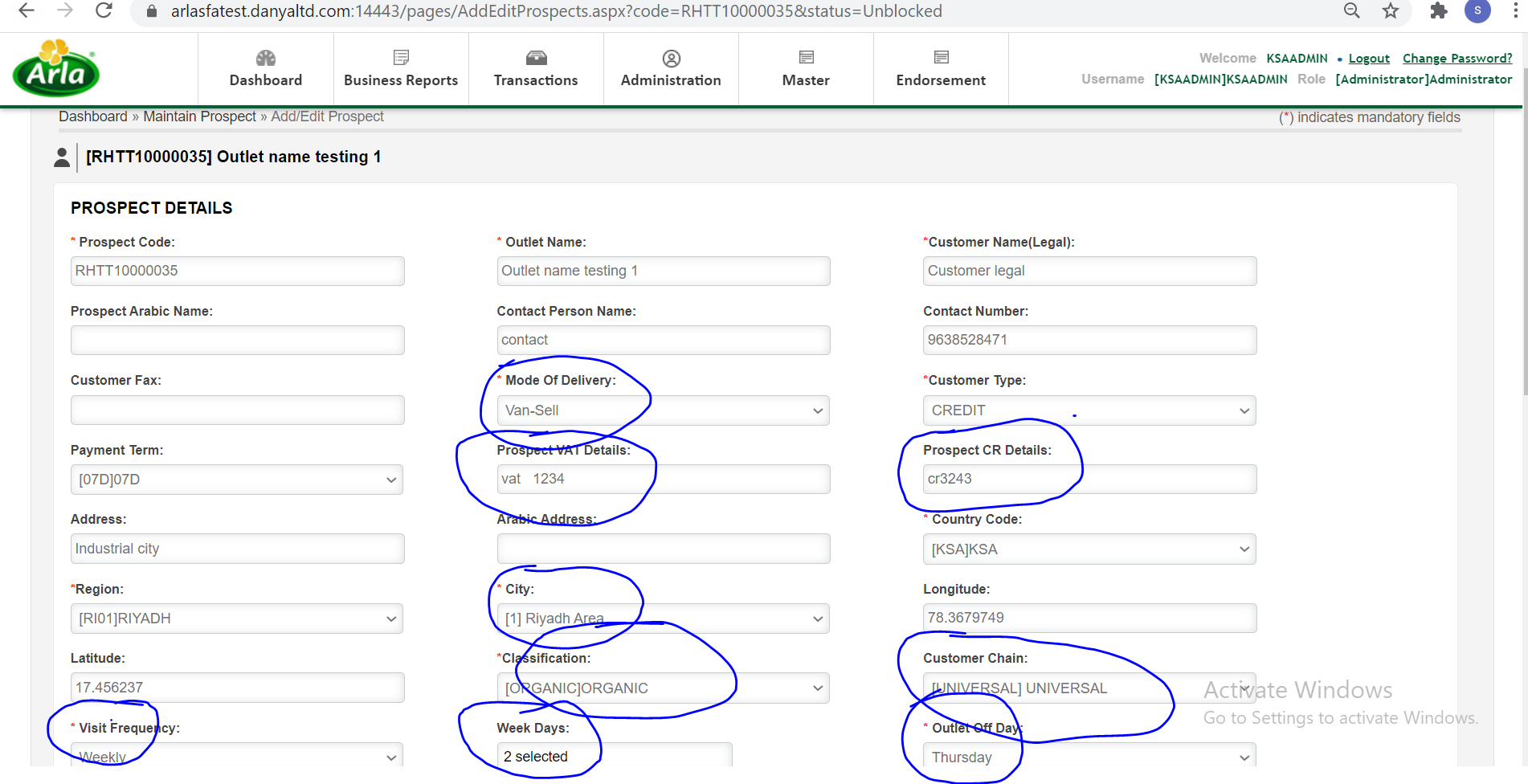This screenshot has width=1528, height=784.
Task: Open the Business Reports menu
Action: (x=401, y=69)
